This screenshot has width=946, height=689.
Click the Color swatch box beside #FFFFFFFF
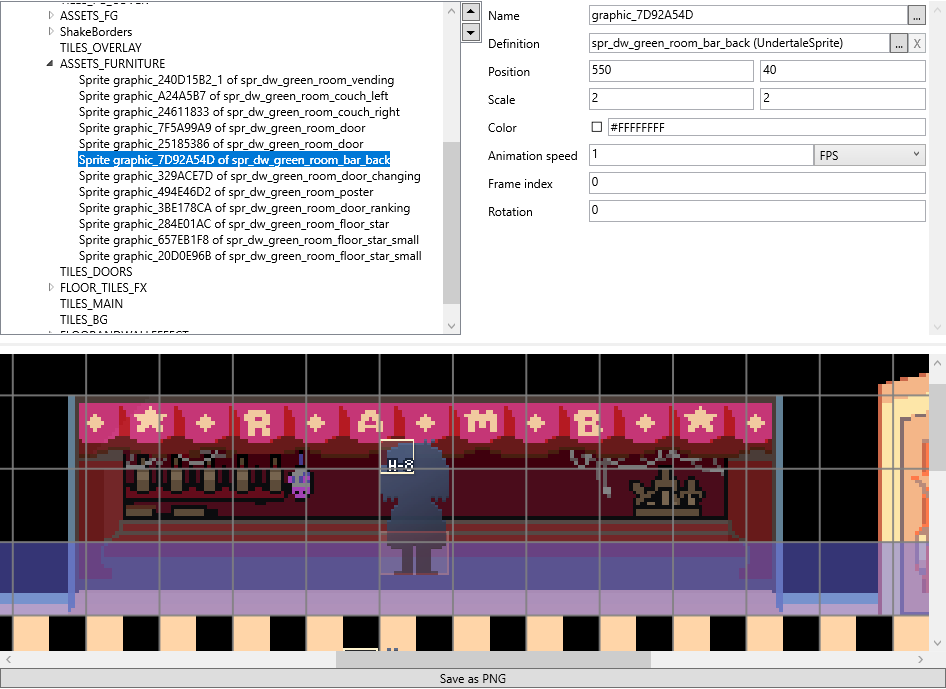click(597, 127)
